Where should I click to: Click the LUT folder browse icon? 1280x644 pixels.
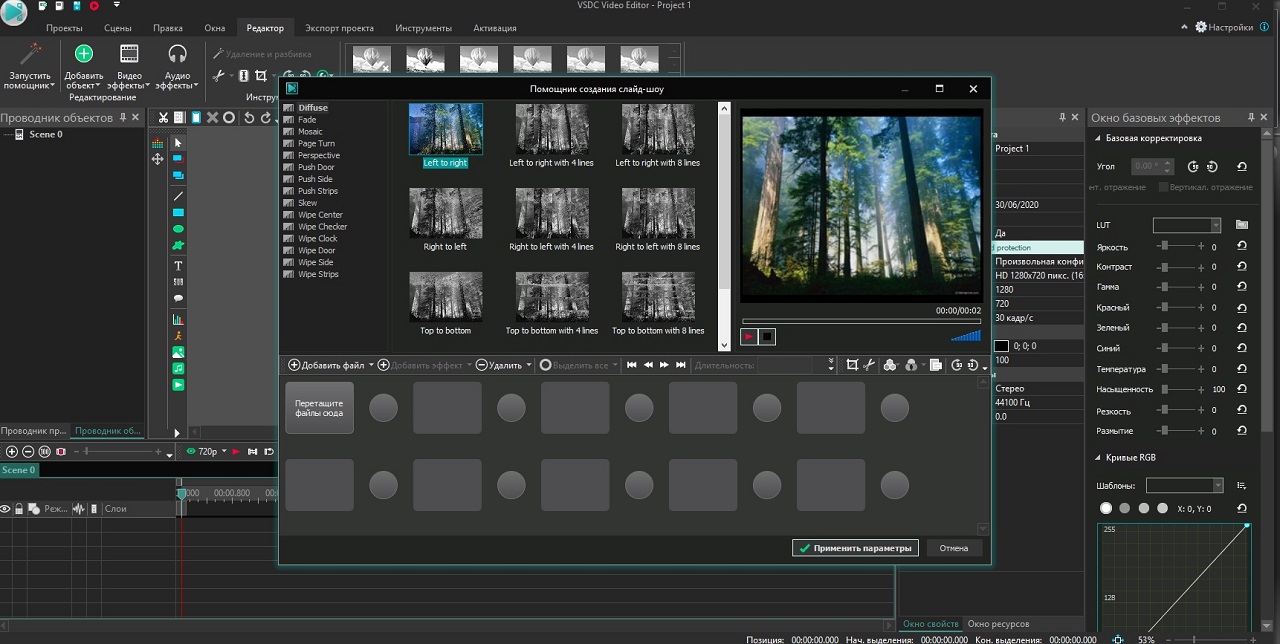pos(1242,225)
